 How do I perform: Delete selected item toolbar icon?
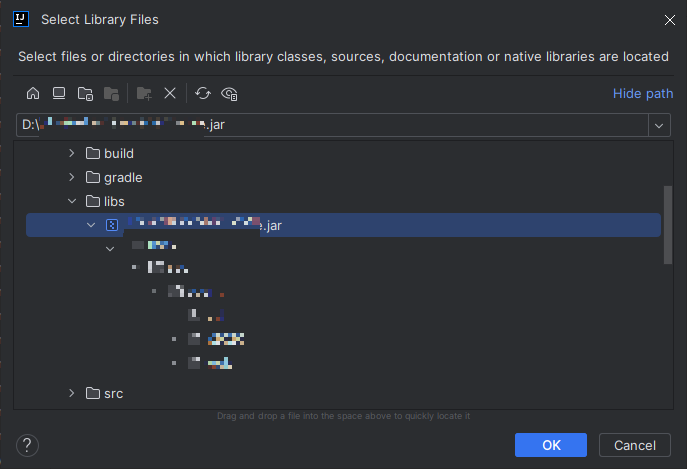[170, 93]
